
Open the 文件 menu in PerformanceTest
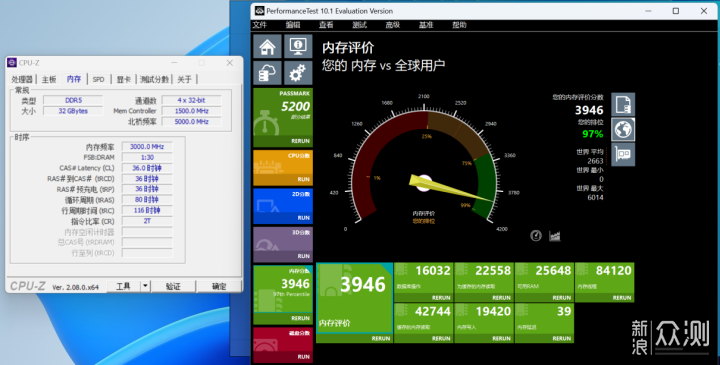click(259, 25)
